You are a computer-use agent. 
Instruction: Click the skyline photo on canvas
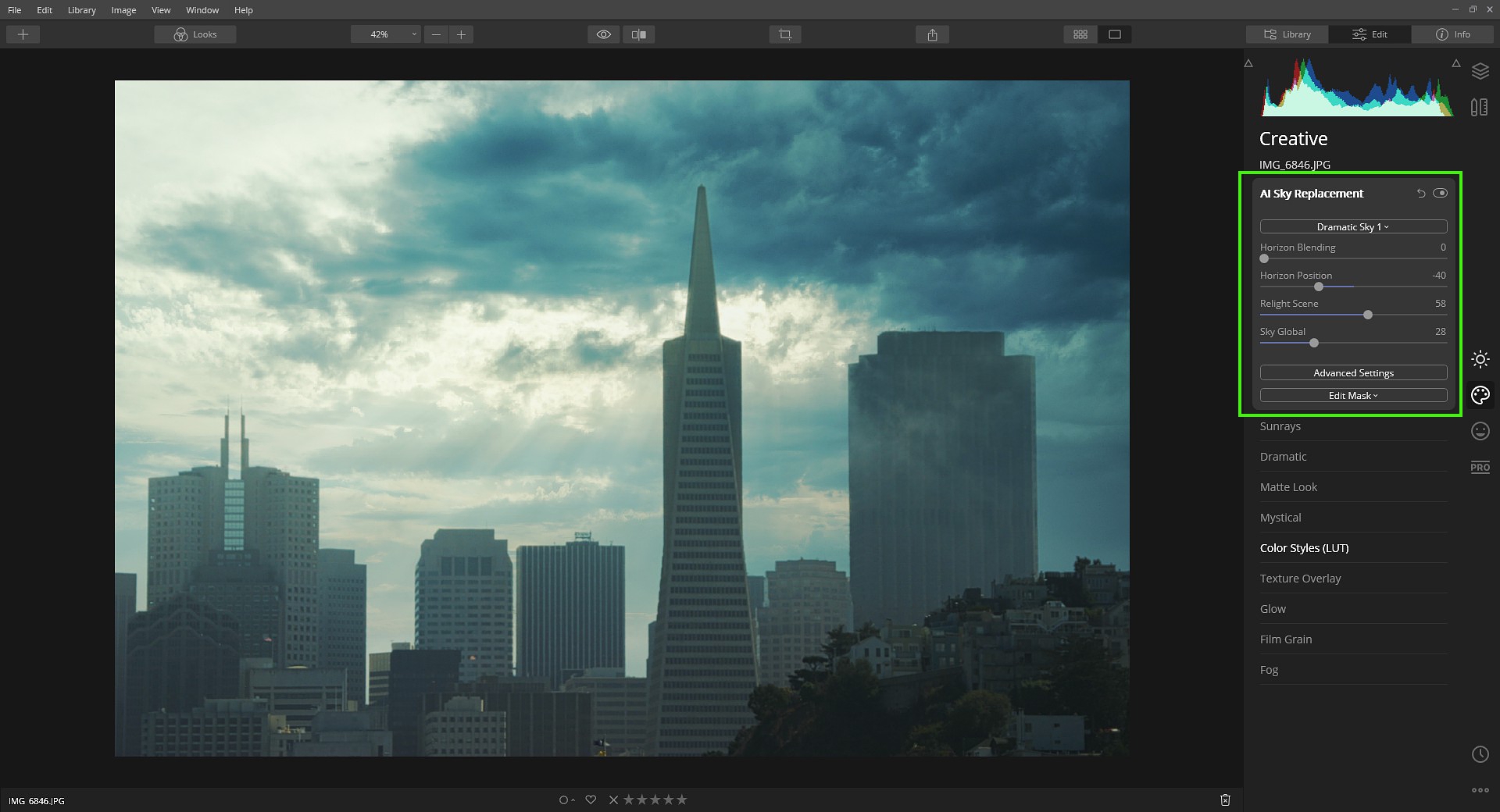622,418
